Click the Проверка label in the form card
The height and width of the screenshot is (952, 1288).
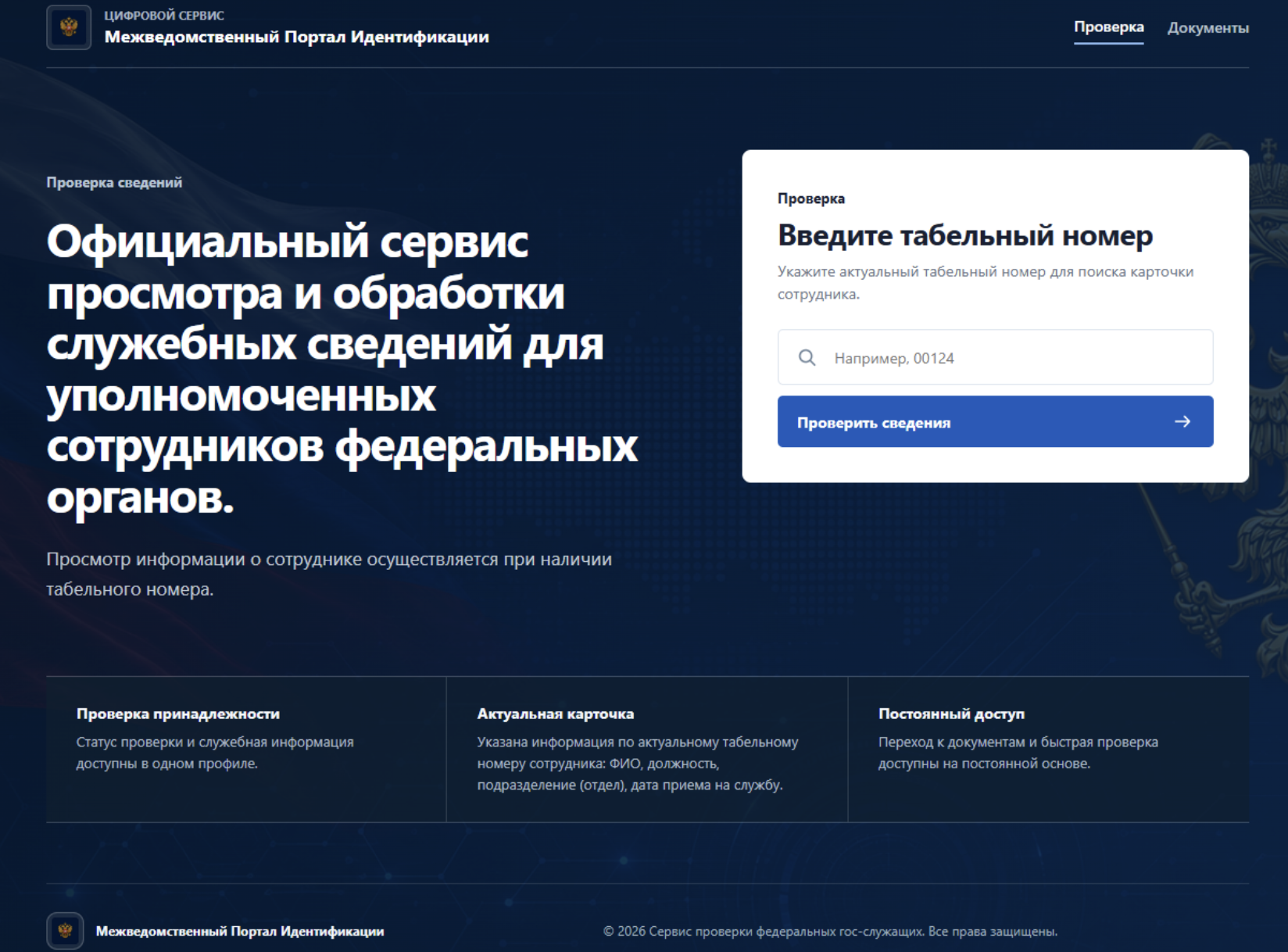coord(811,199)
